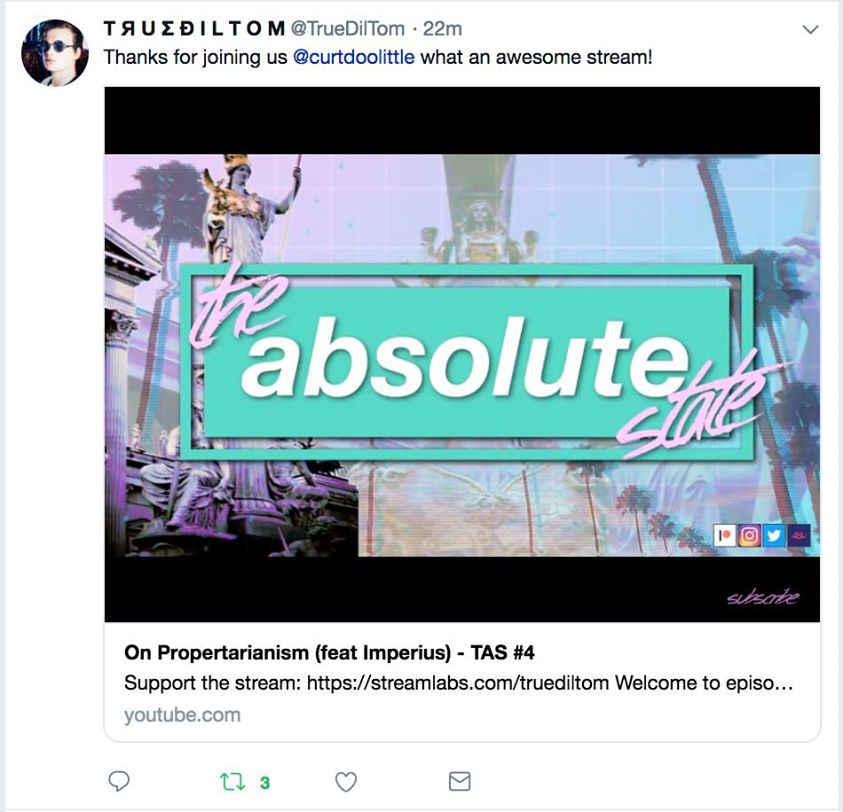Open the On Propertarianism card title
This screenshot has height=812, width=843.
330,652
